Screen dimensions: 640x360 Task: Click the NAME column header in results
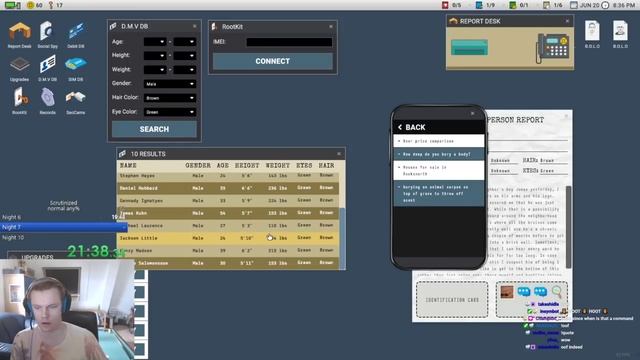point(128,165)
